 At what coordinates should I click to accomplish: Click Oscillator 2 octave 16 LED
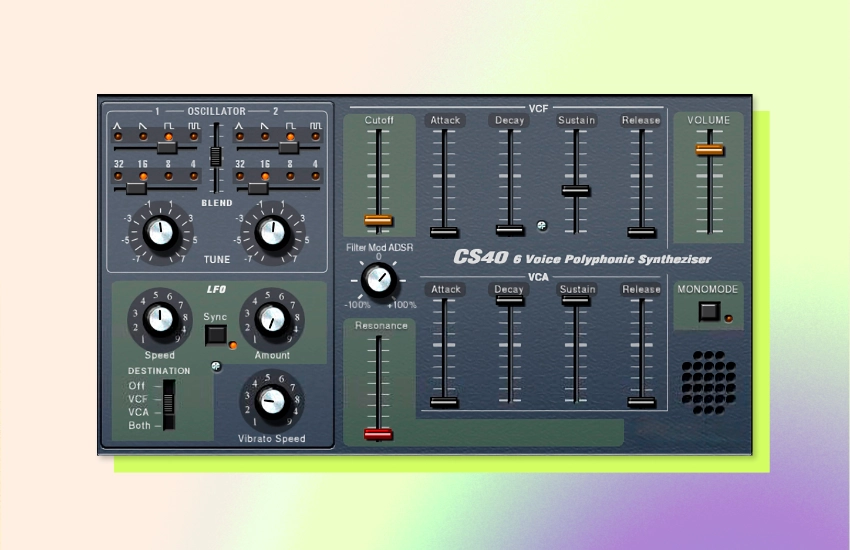click(265, 176)
